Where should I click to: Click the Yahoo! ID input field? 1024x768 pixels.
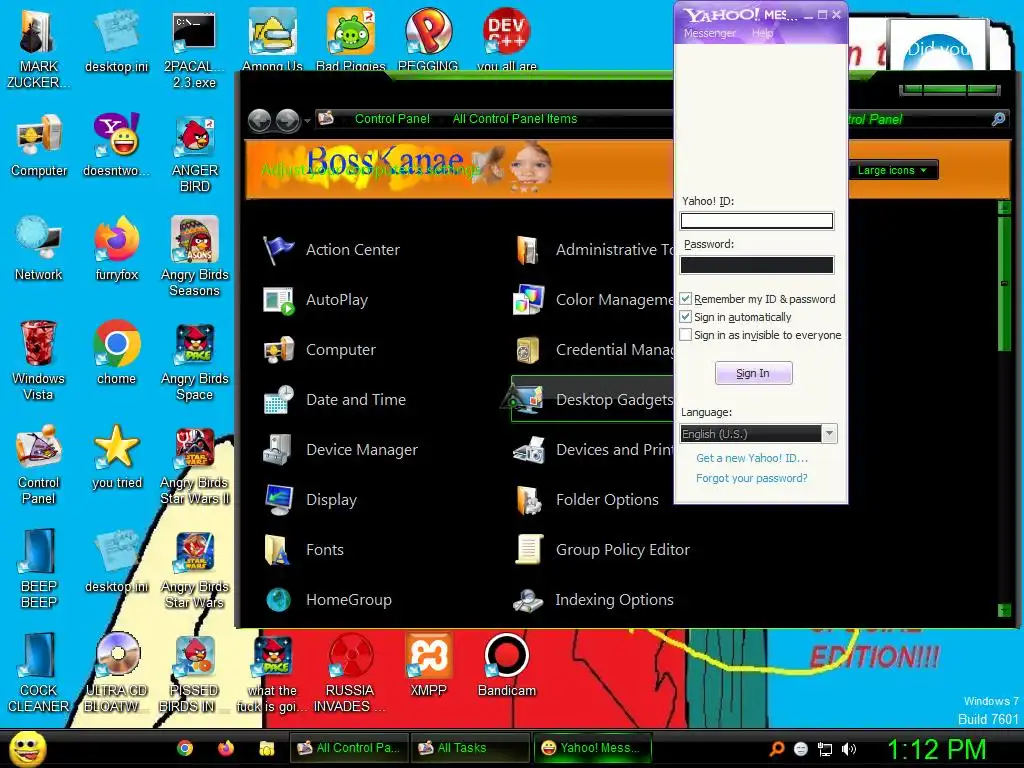(x=757, y=221)
